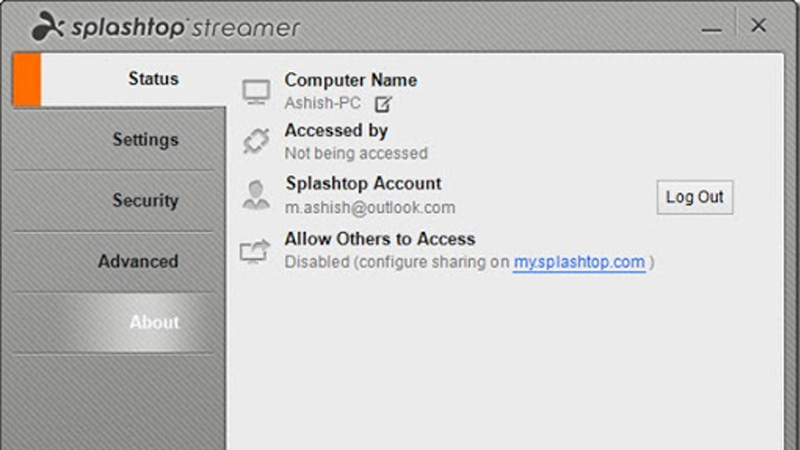Click the Splashtop logo icon in title bar

tap(48, 26)
